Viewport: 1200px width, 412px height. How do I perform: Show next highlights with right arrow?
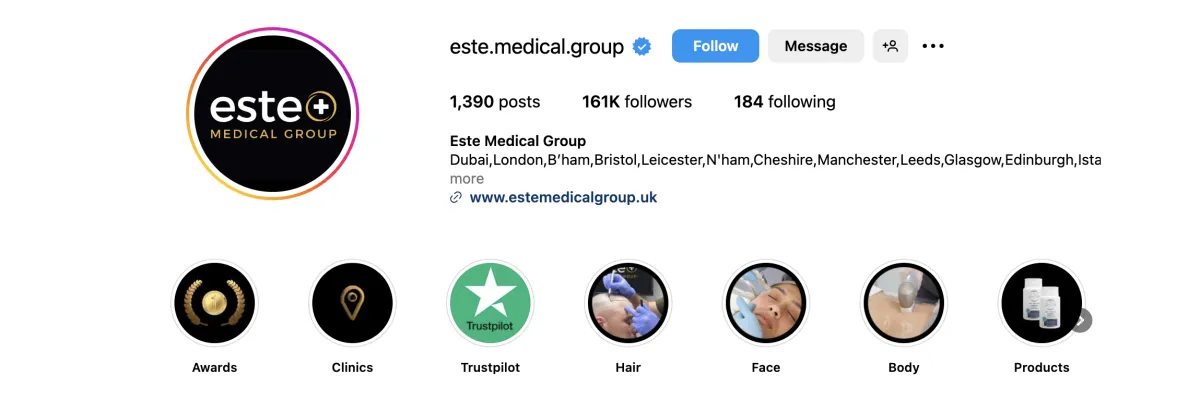tap(1080, 321)
